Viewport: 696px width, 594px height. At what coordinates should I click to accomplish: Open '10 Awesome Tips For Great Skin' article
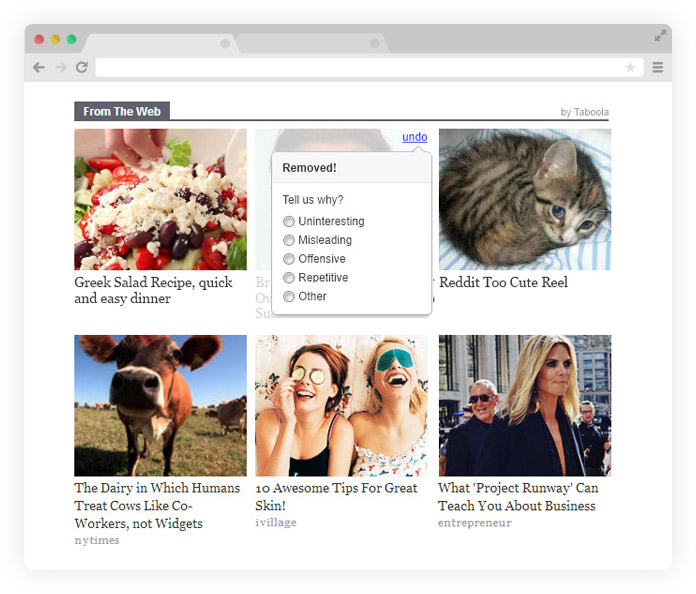pyautogui.click(x=336, y=497)
